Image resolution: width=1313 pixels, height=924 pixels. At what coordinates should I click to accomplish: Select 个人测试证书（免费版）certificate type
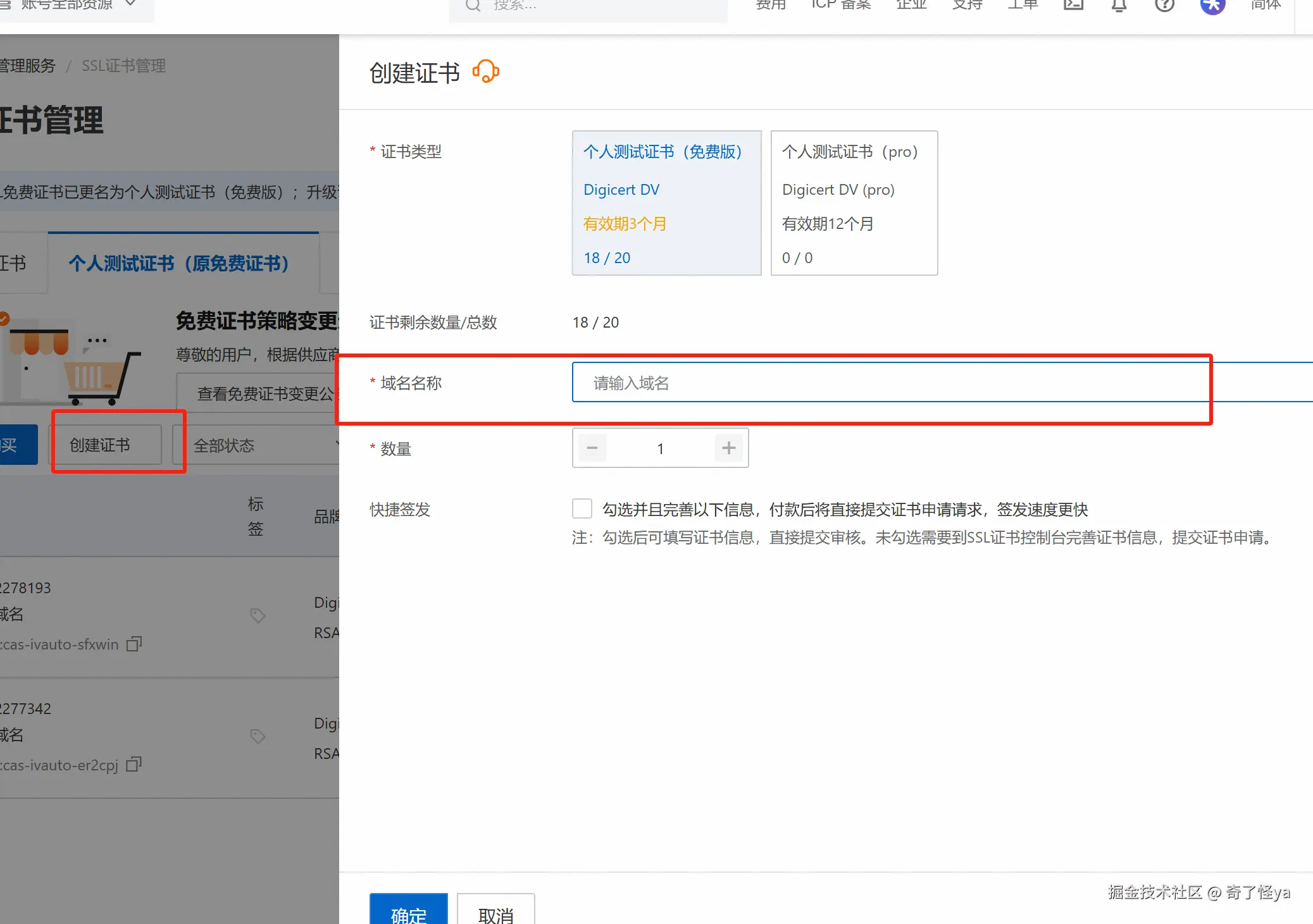click(x=666, y=203)
